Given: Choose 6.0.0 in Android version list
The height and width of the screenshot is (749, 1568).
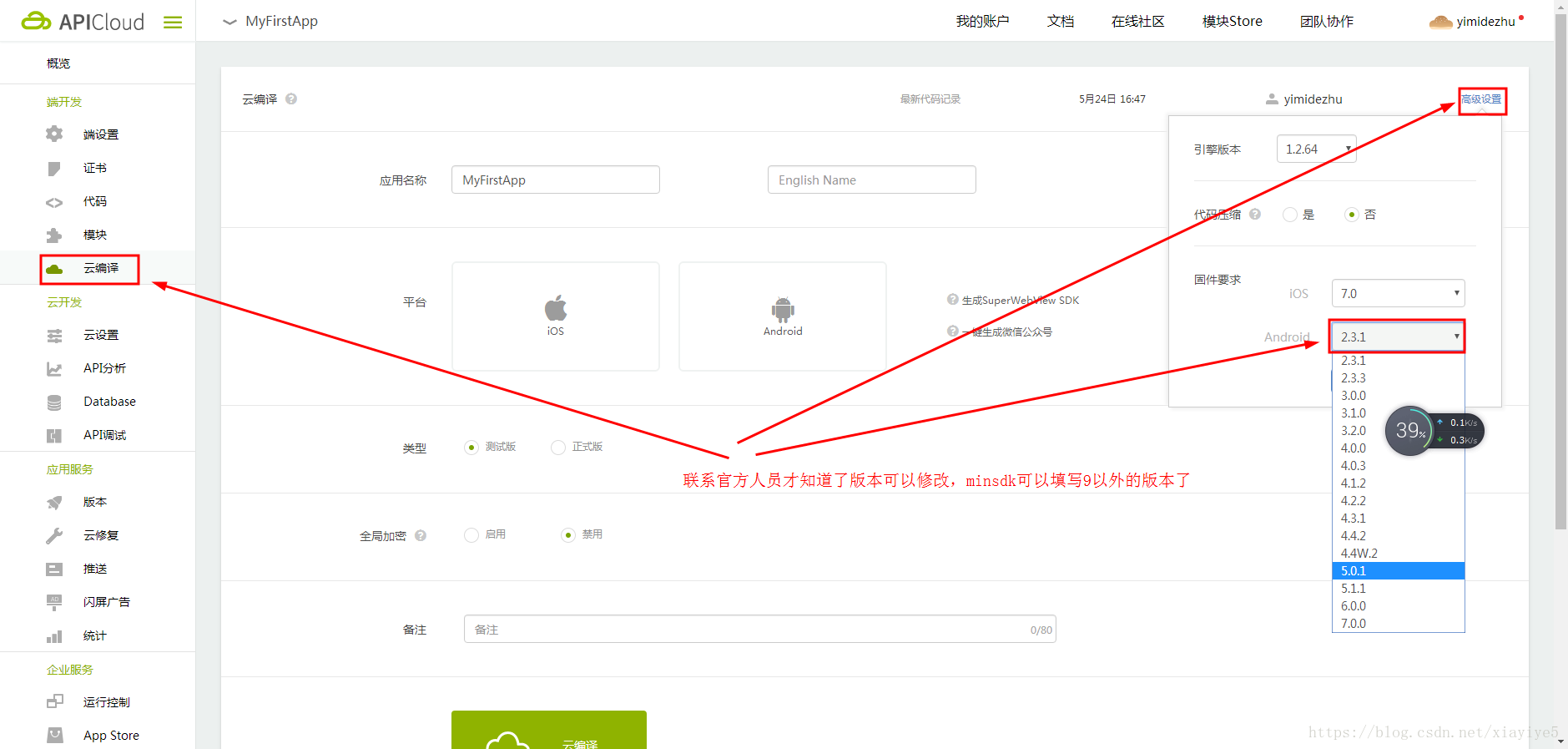Looking at the screenshot, I should [1398, 606].
